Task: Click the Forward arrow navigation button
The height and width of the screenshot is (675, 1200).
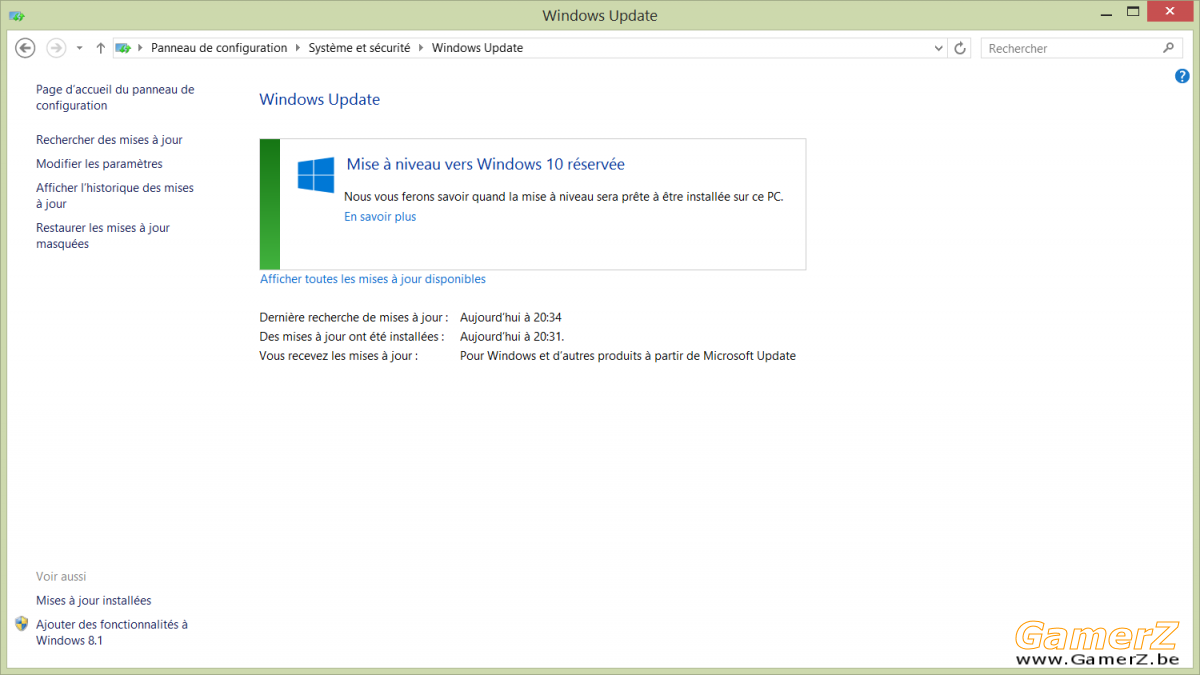Action: tap(56, 48)
